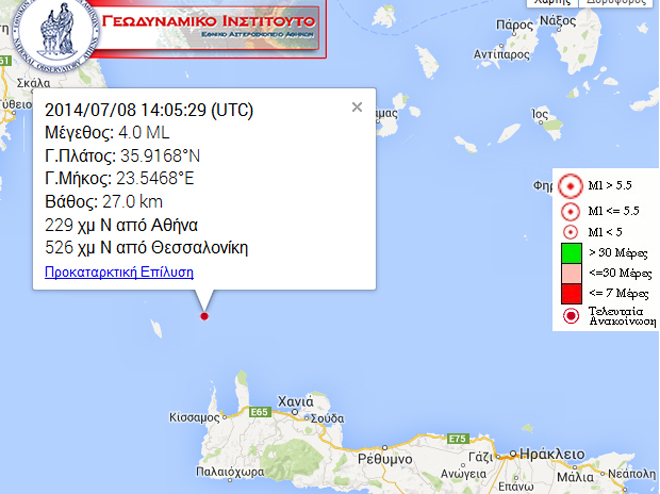
Task: Click the red earthquake epicenter marker
Action: (204, 316)
